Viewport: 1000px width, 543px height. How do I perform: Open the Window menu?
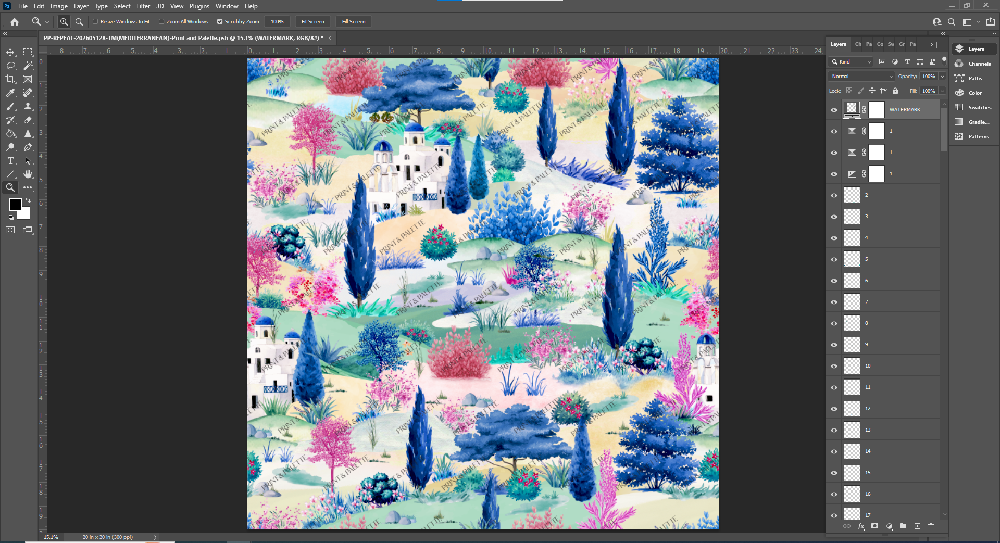pyautogui.click(x=226, y=6)
